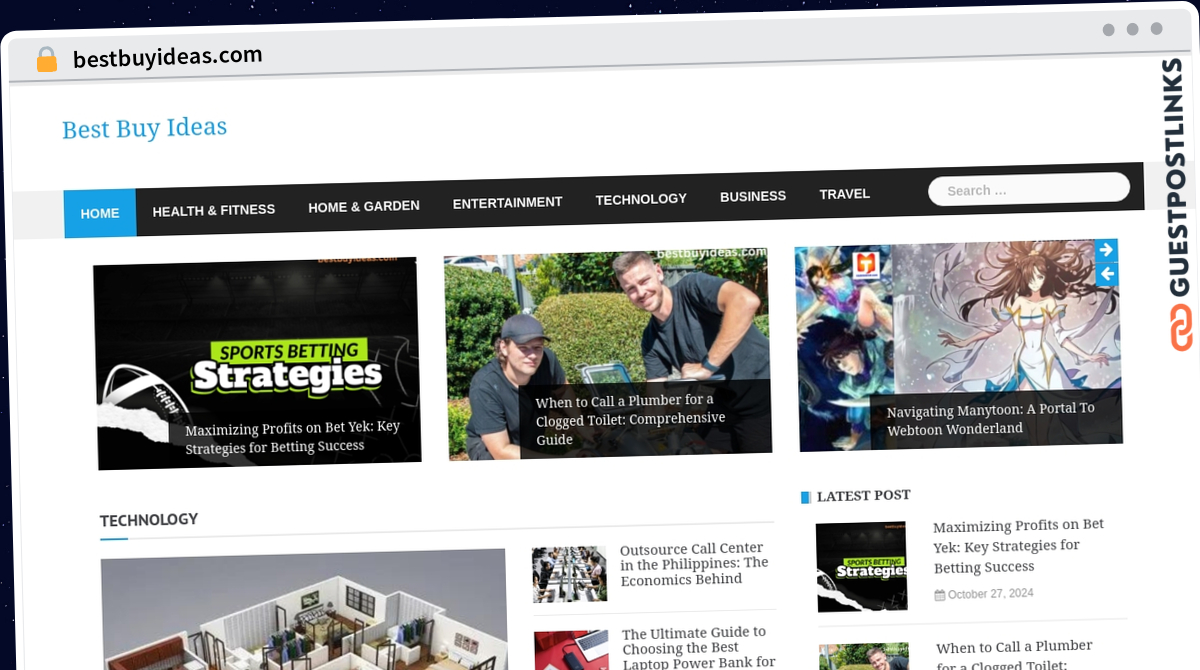Go to the ENTERTAINMENT section

[507, 202]
